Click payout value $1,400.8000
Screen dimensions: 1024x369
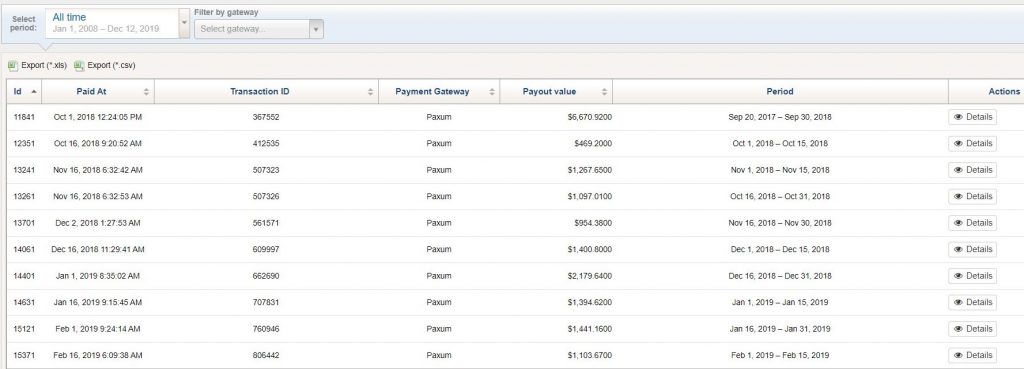590,249
